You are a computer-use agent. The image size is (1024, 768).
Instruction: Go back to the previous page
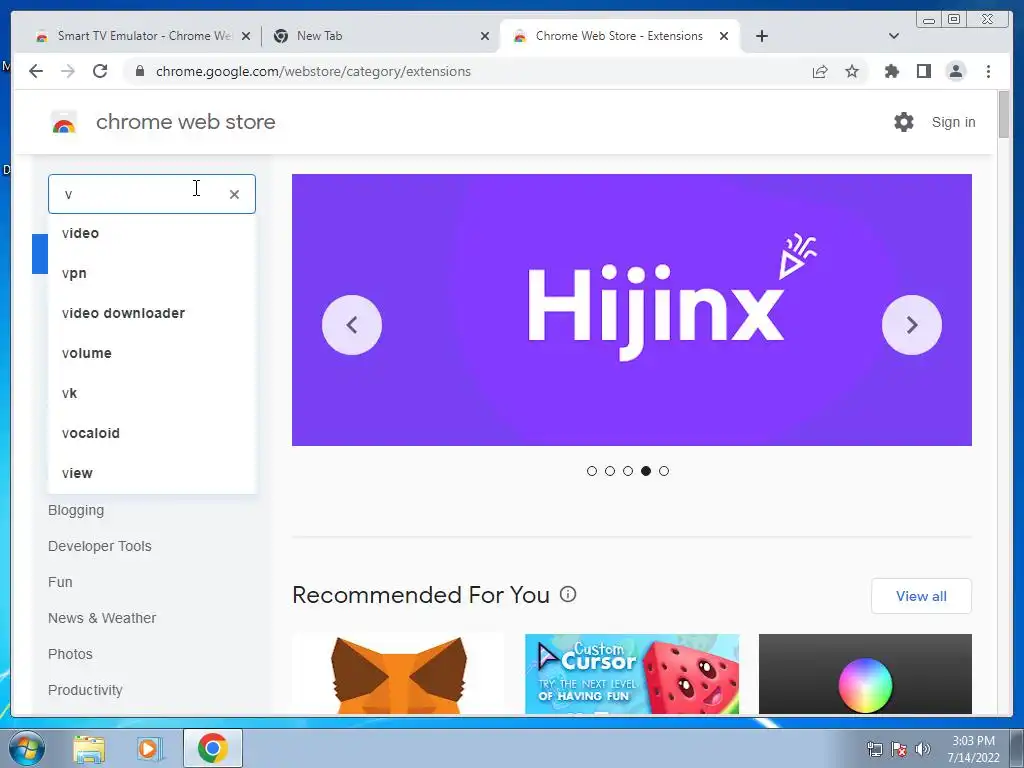[36, 71]
